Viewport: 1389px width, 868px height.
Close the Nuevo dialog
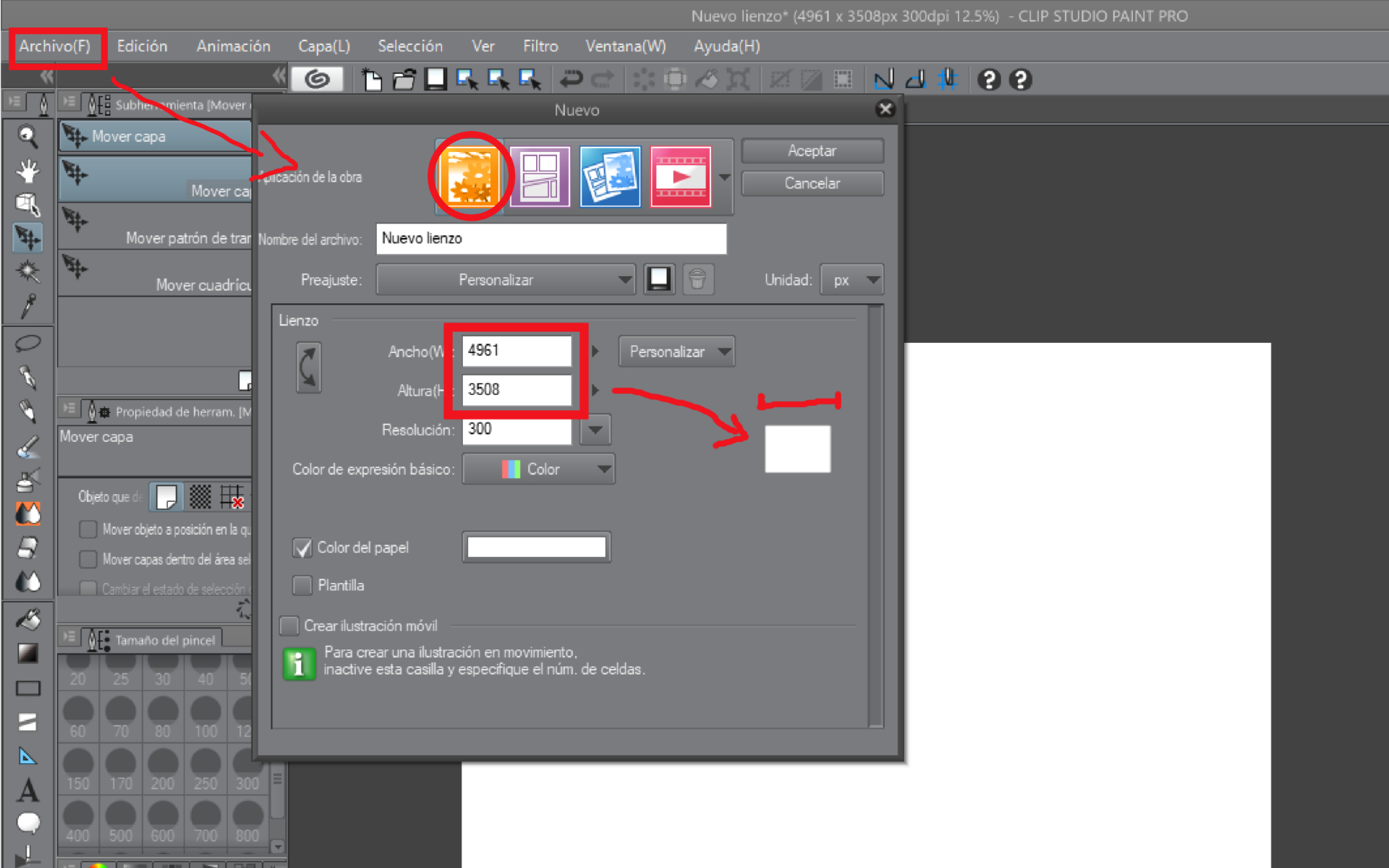885,109
